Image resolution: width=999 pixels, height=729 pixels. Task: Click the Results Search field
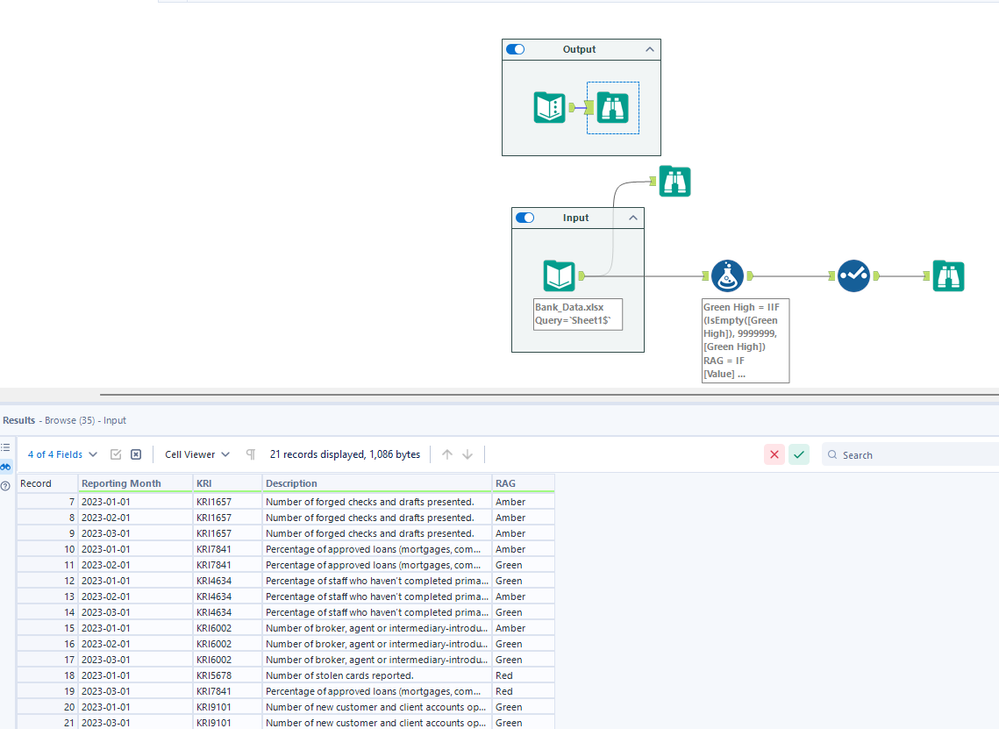coord(911,455)
